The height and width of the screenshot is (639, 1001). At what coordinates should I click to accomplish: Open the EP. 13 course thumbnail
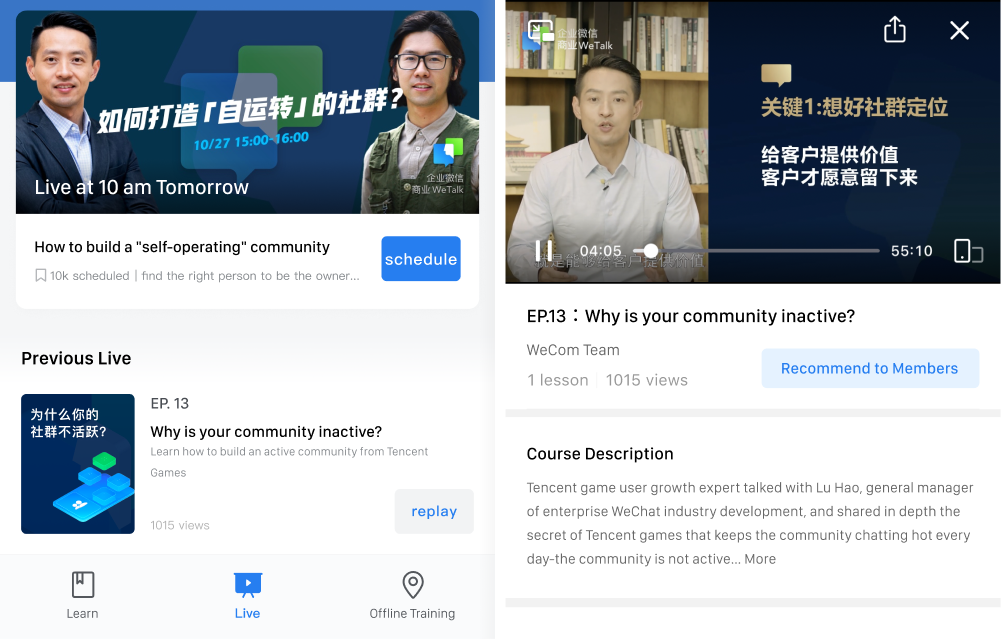(78, 463)
